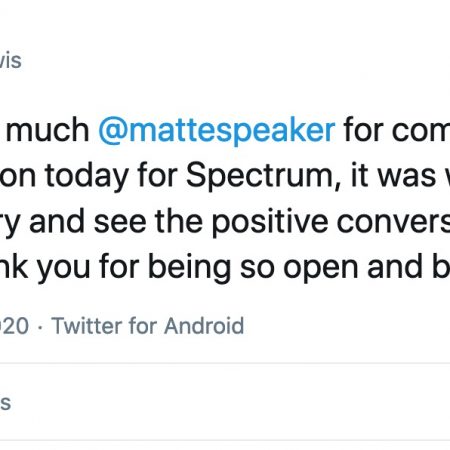Open the @mattespeaker mention link

click(217, 130)
